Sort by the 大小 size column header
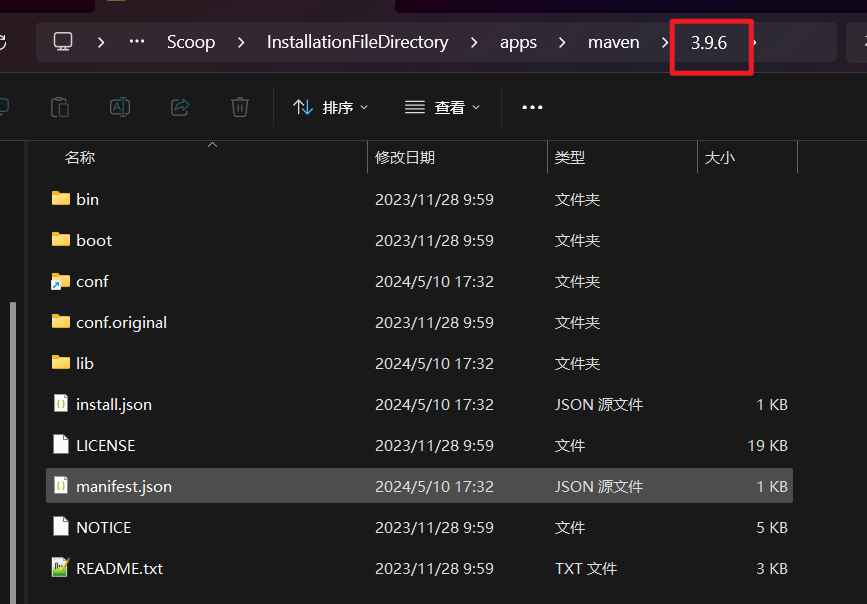 (720, 157)
